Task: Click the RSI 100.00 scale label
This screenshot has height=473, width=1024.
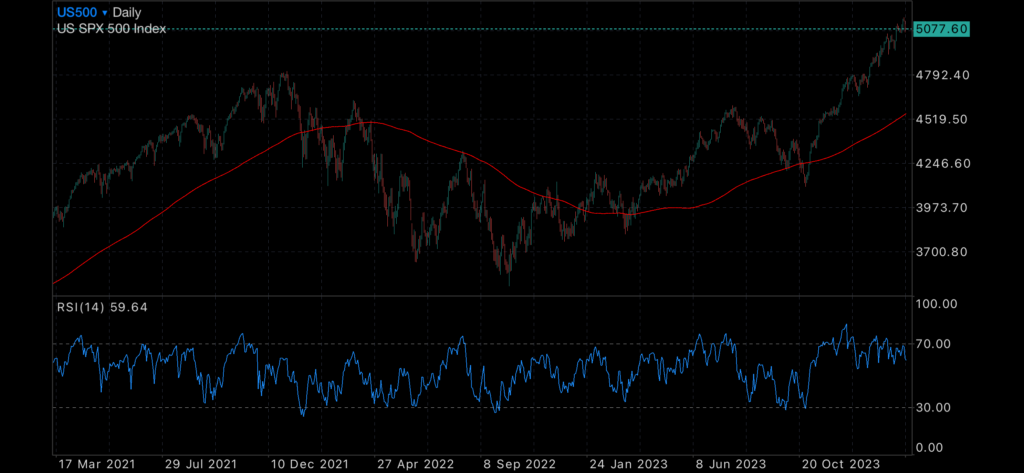Action: (x=936, y=304)
